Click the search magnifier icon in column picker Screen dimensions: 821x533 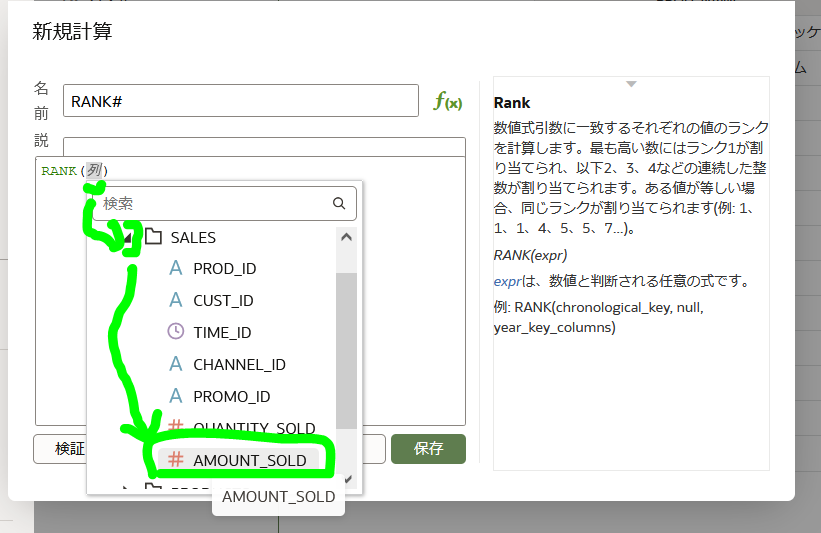339,203
